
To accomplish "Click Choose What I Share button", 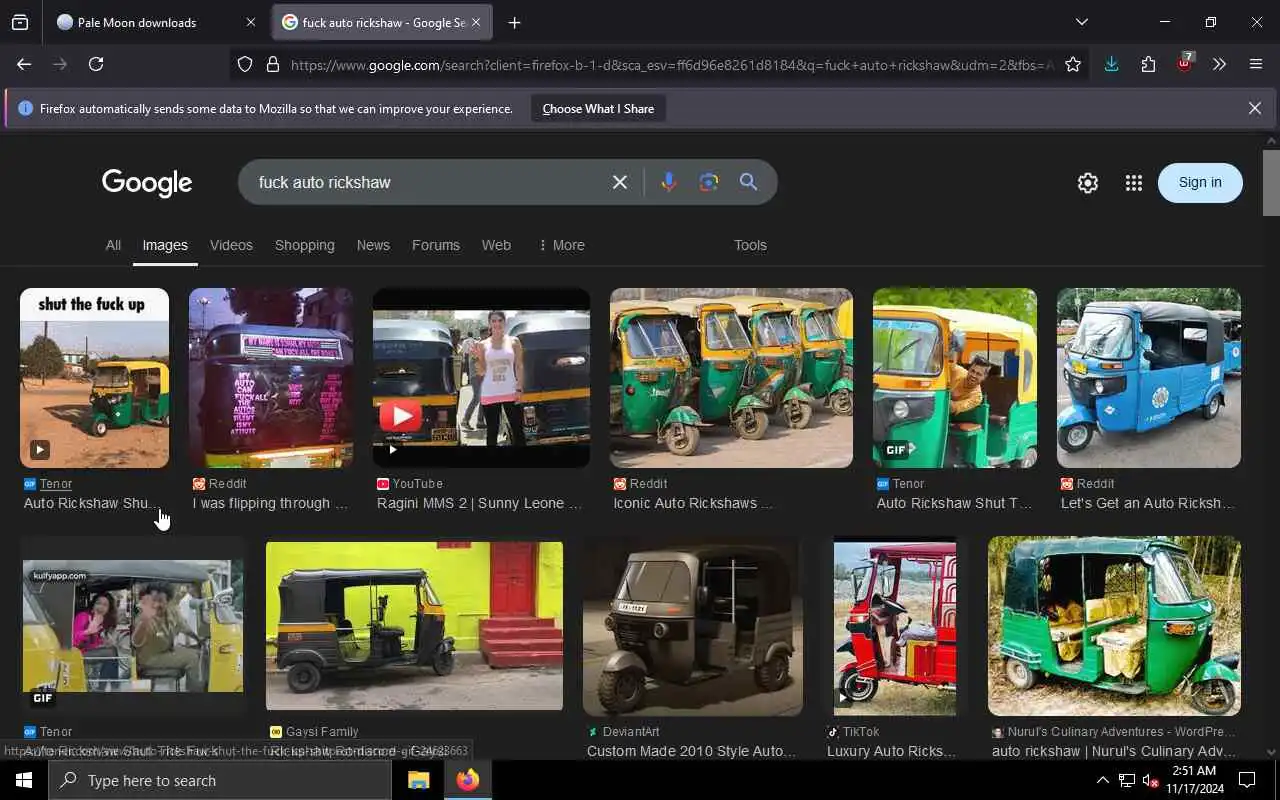I will click(x=598, y=108).
